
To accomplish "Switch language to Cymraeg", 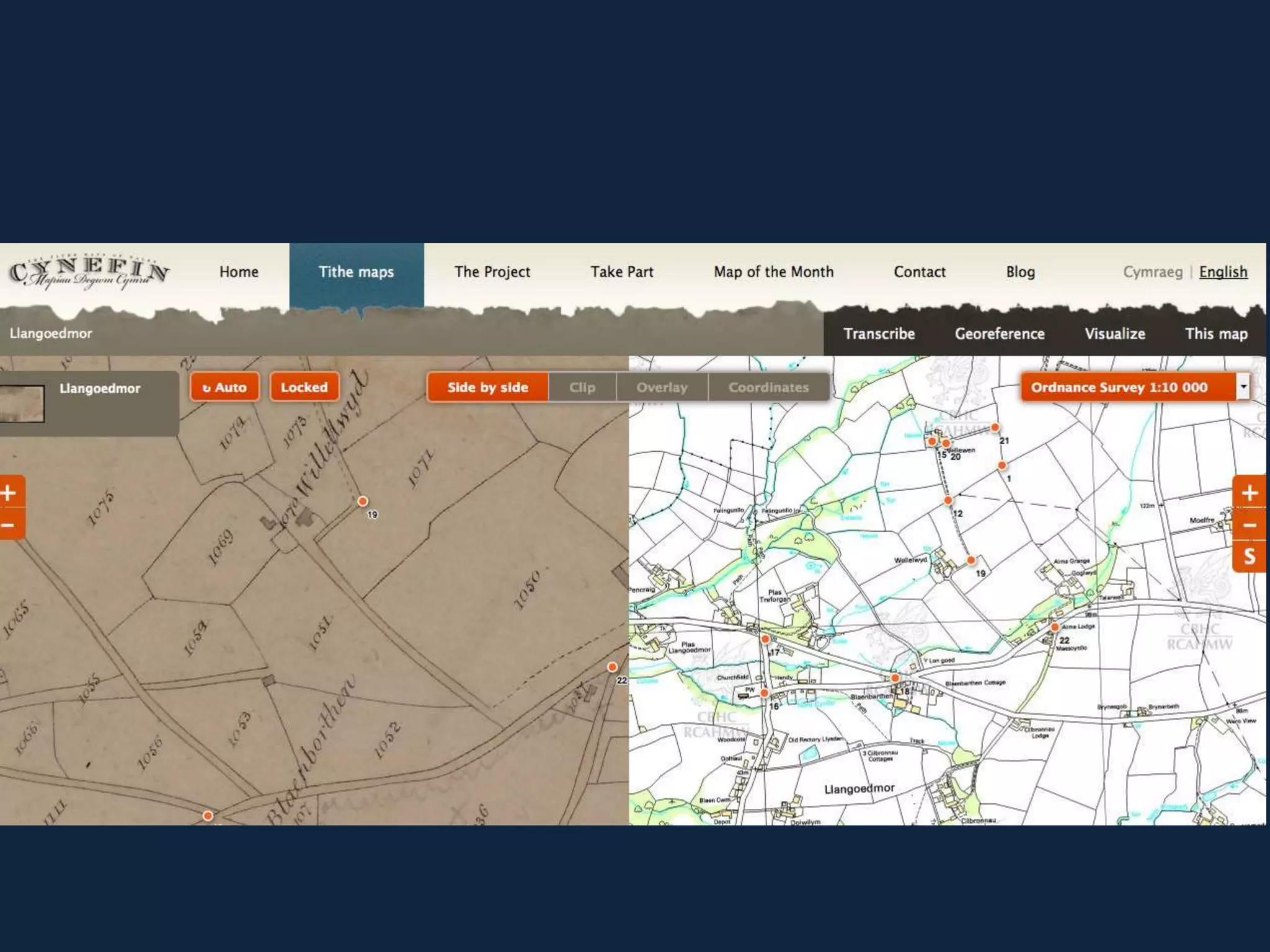I will coord(1152,272).
